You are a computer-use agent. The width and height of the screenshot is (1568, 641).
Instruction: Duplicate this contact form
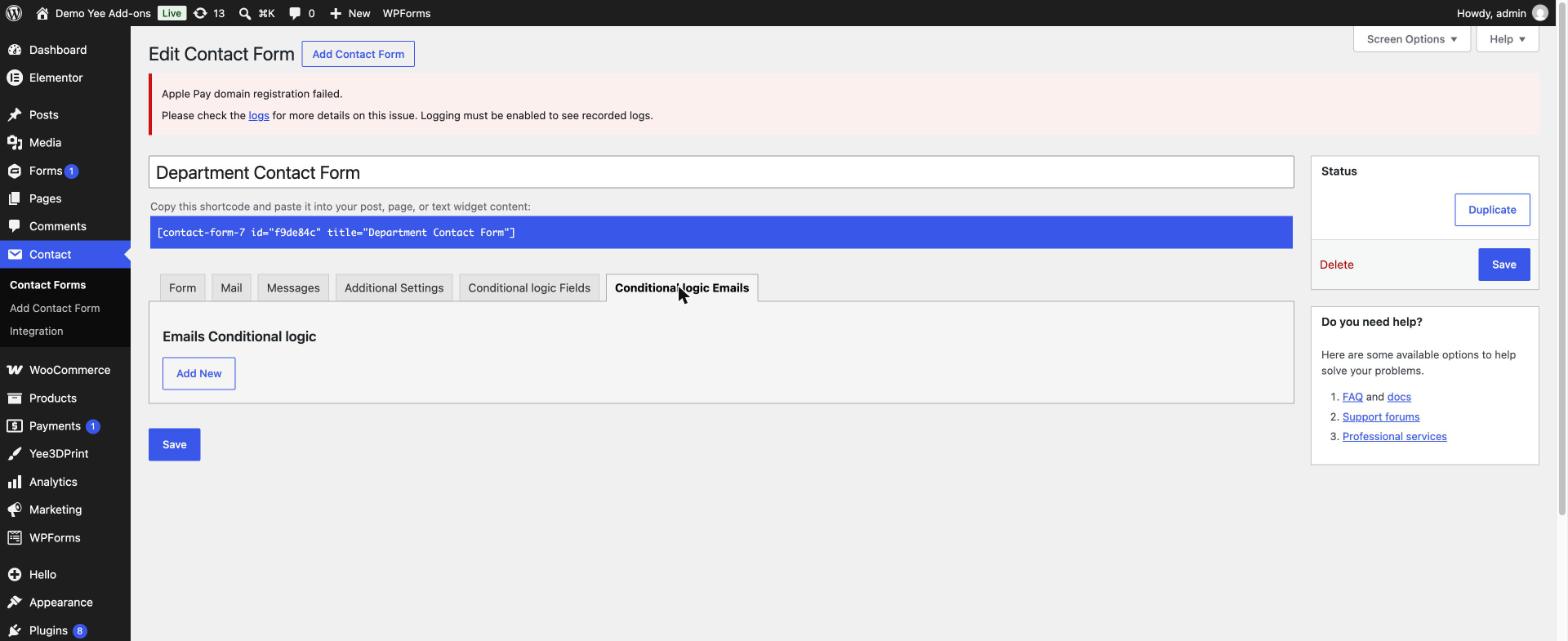[x=1492, y=210]
